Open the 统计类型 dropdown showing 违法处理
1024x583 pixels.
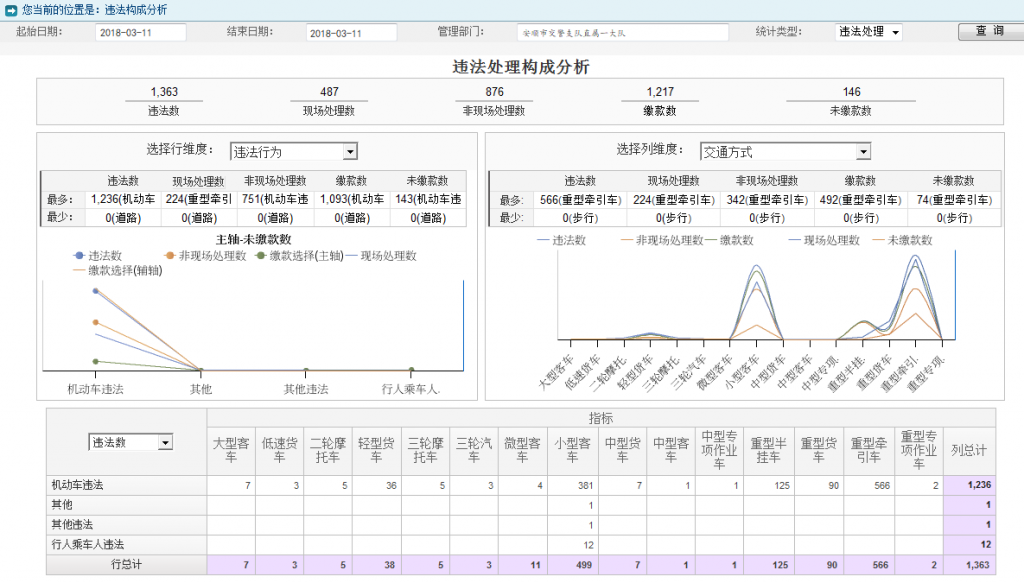pyautogui.click(x=868, y=32)
